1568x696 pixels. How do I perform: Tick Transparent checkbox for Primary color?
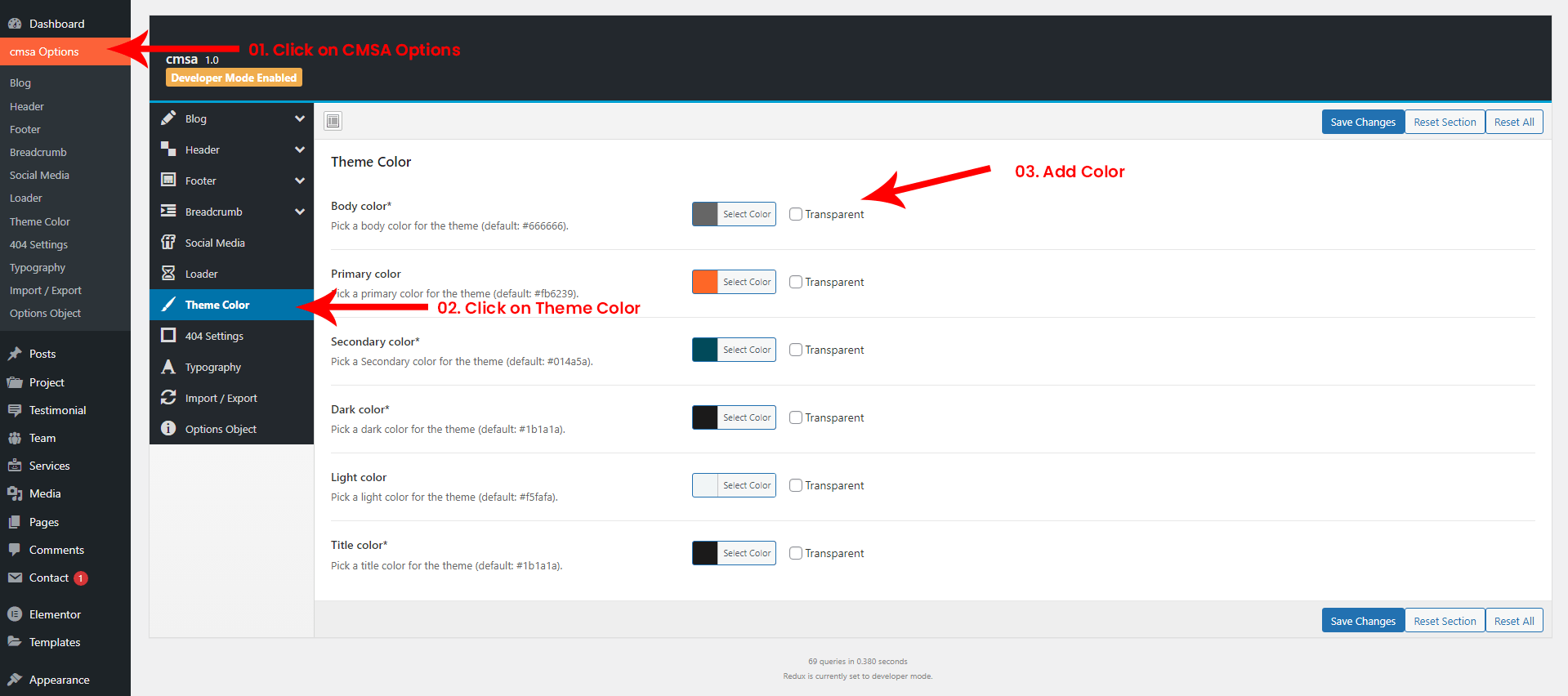click(796, 282)
